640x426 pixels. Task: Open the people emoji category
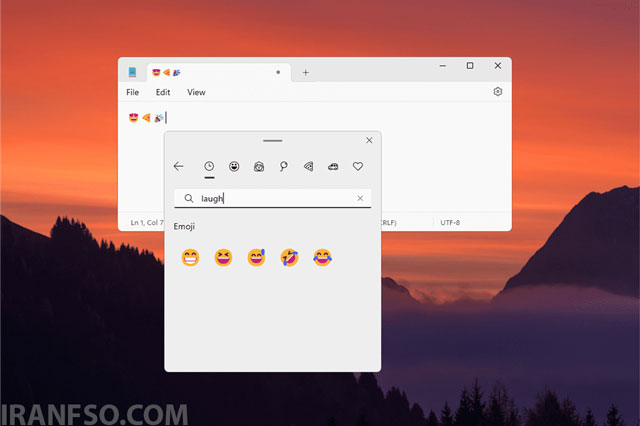click(259, 166)
